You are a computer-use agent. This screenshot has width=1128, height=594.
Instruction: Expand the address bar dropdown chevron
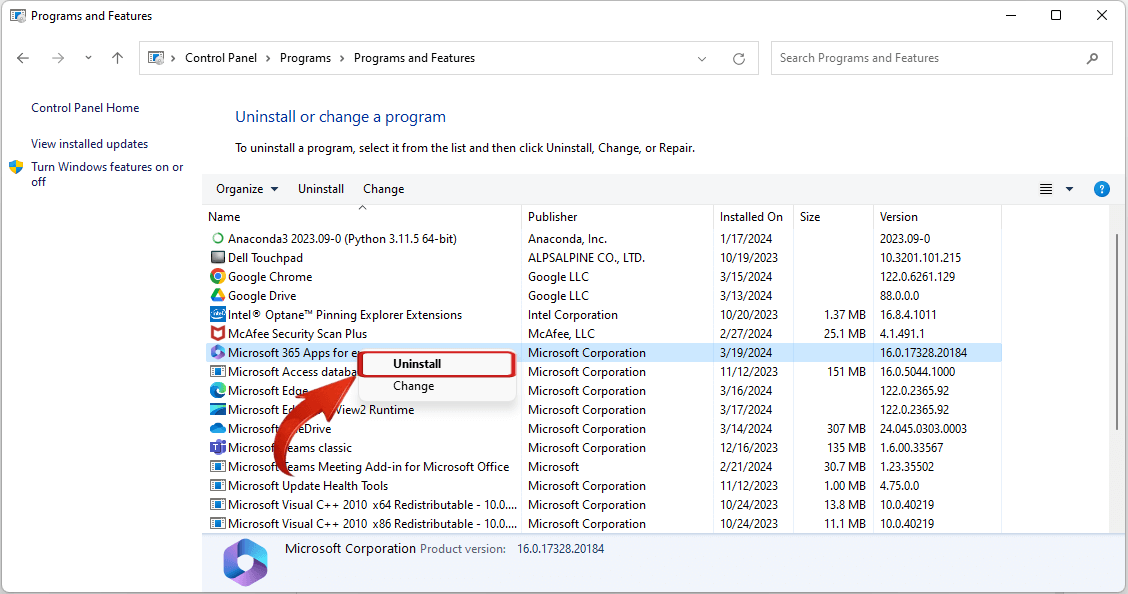(x=702, y=58)
